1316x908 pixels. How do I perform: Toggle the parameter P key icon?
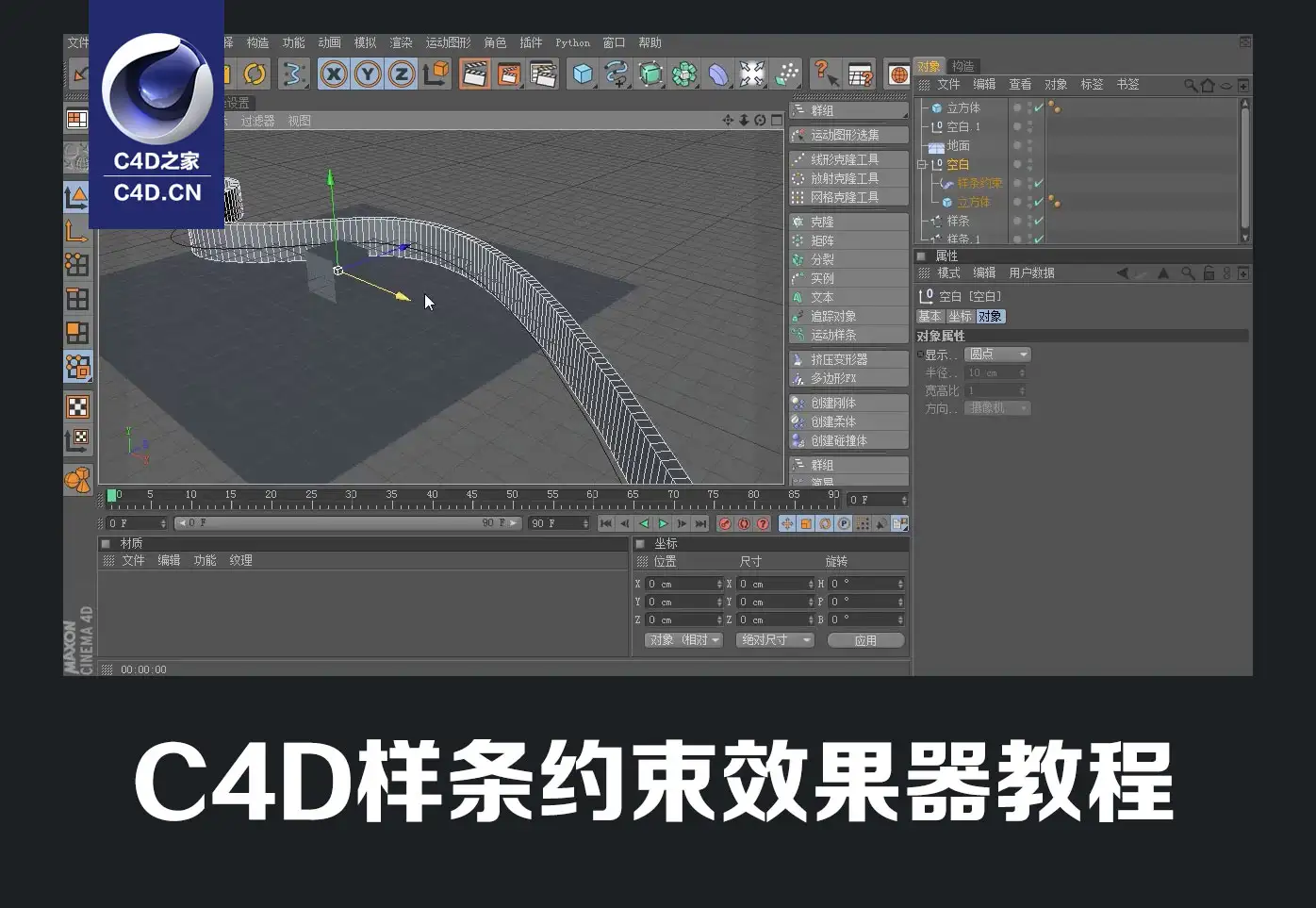click(x=844, y=523)
